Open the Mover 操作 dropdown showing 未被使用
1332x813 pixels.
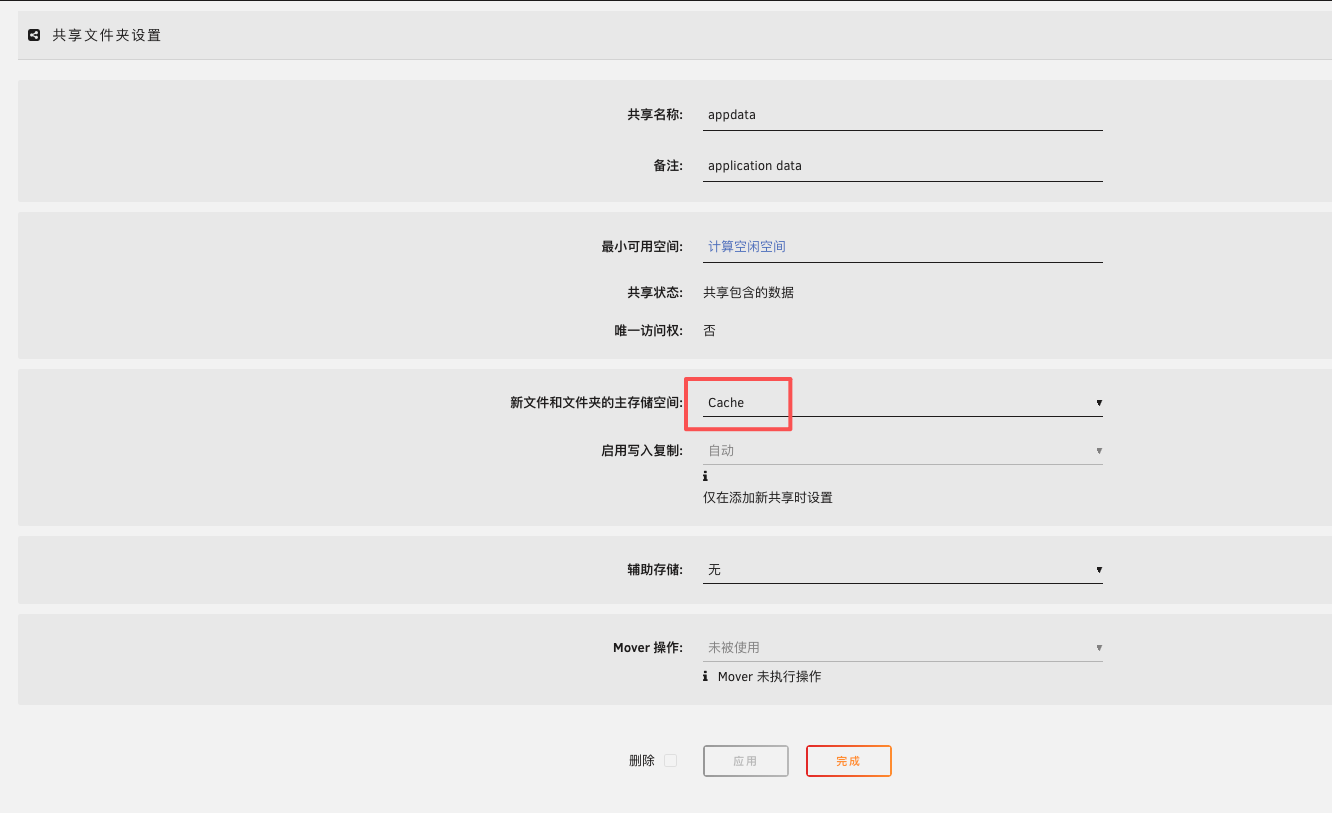(902, 648)
